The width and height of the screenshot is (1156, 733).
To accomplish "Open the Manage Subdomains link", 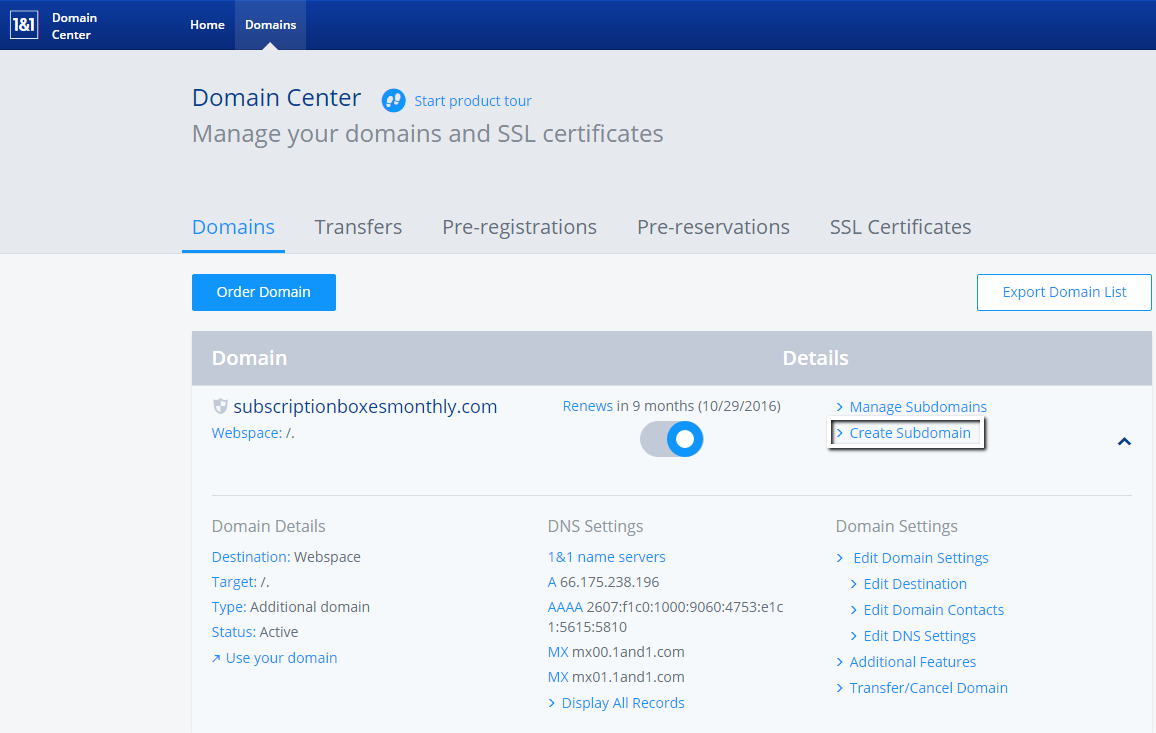I will [918, 407].
